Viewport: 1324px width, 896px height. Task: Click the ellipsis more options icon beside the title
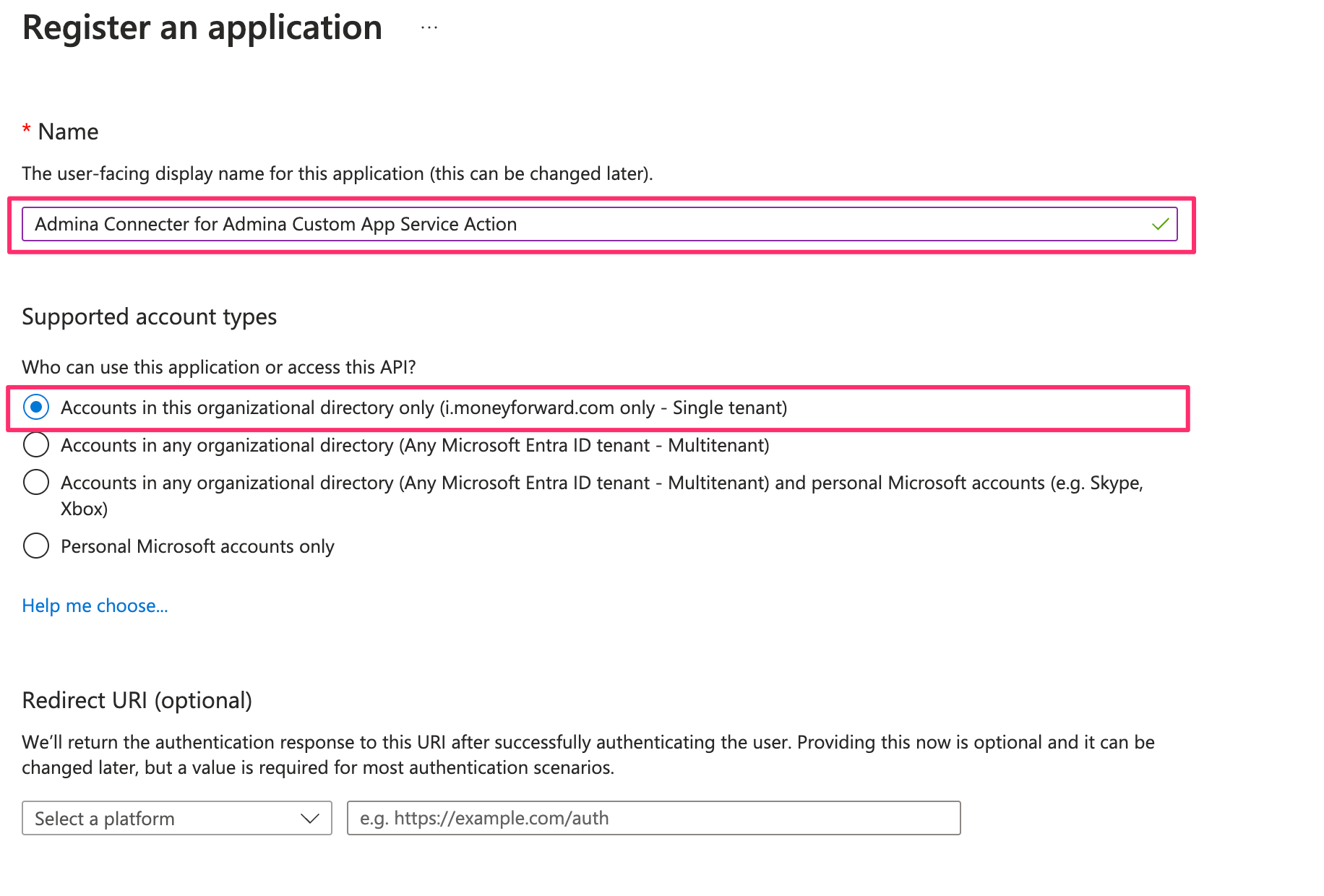429,28
